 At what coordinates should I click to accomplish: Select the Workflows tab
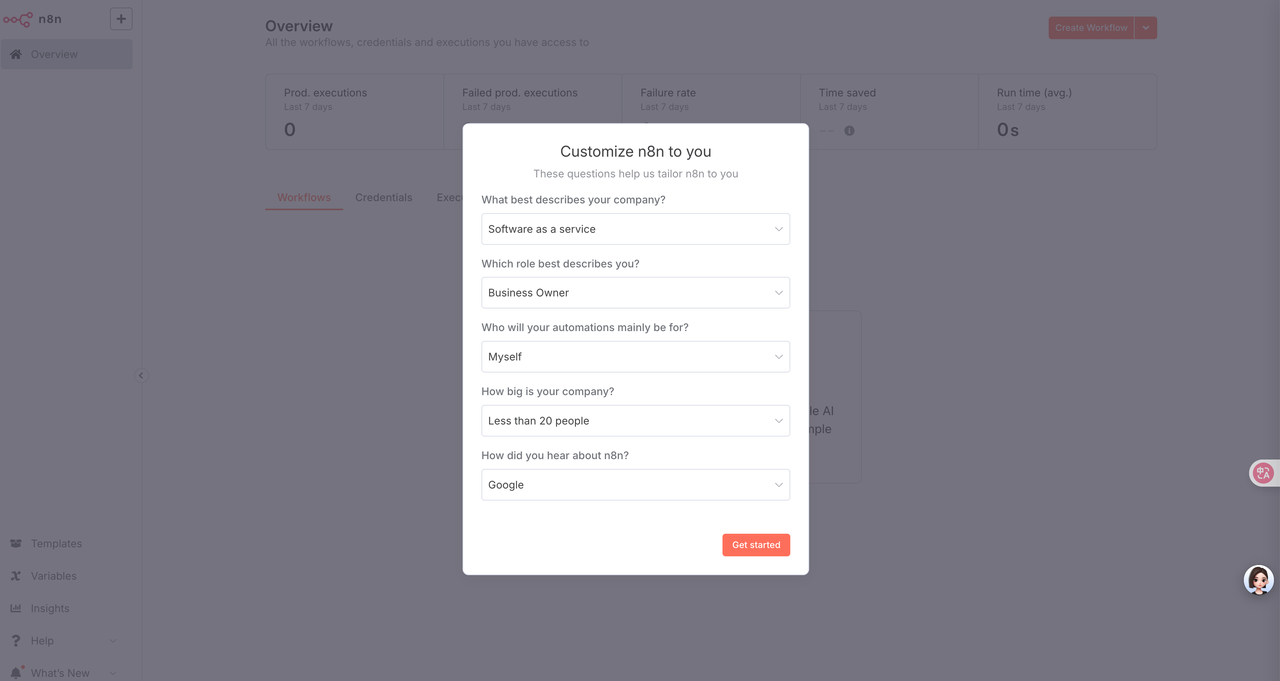coord(304,198)
